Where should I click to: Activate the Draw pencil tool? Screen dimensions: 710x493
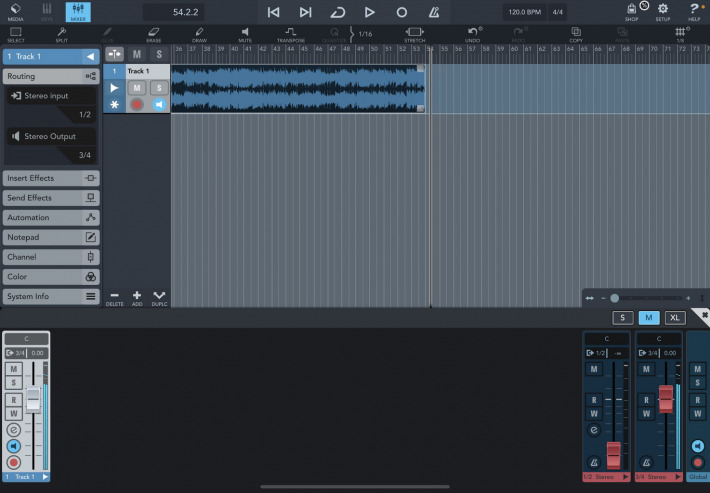(x=199, y=34)
